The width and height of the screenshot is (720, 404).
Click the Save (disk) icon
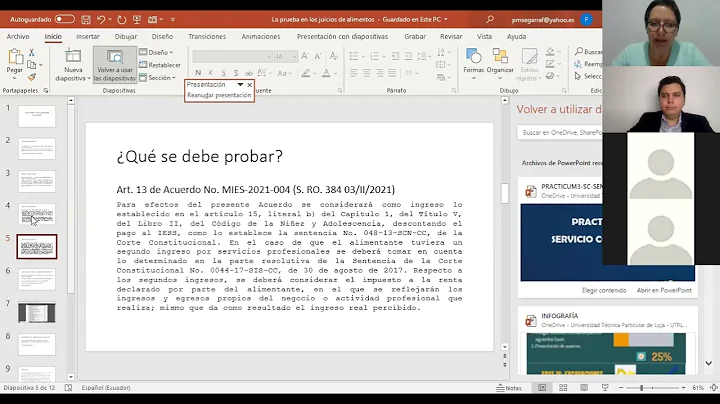[86, 20]
